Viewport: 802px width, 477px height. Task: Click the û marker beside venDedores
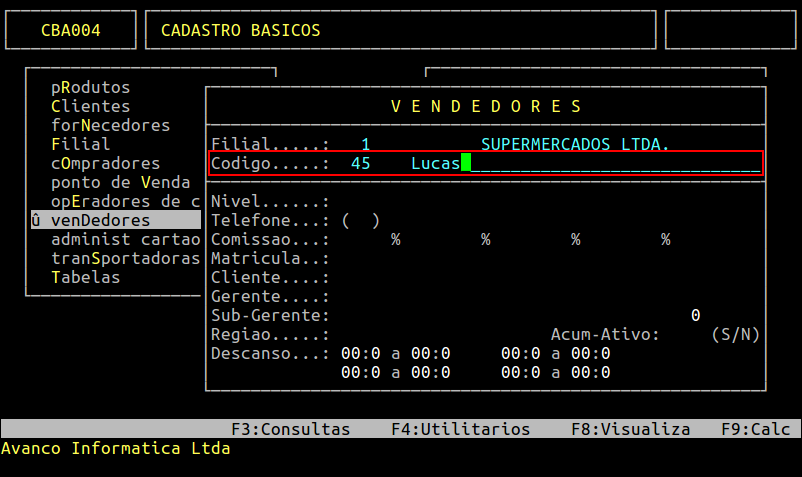pos(36,220)
